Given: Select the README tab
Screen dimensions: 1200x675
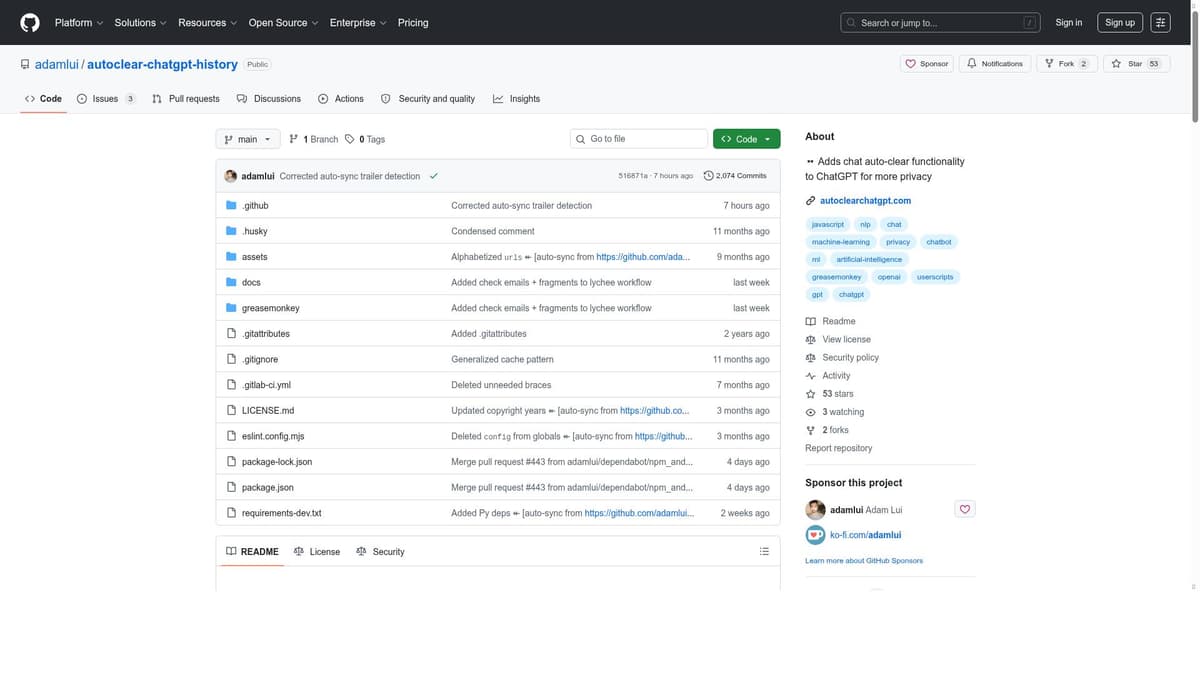Looking at the screenshot, I should (252, 551).
